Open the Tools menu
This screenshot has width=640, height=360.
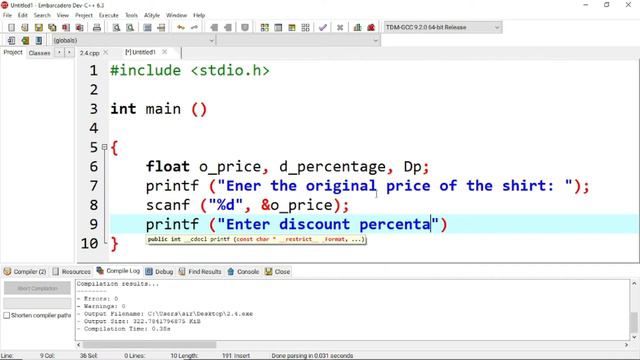[131, 15]
